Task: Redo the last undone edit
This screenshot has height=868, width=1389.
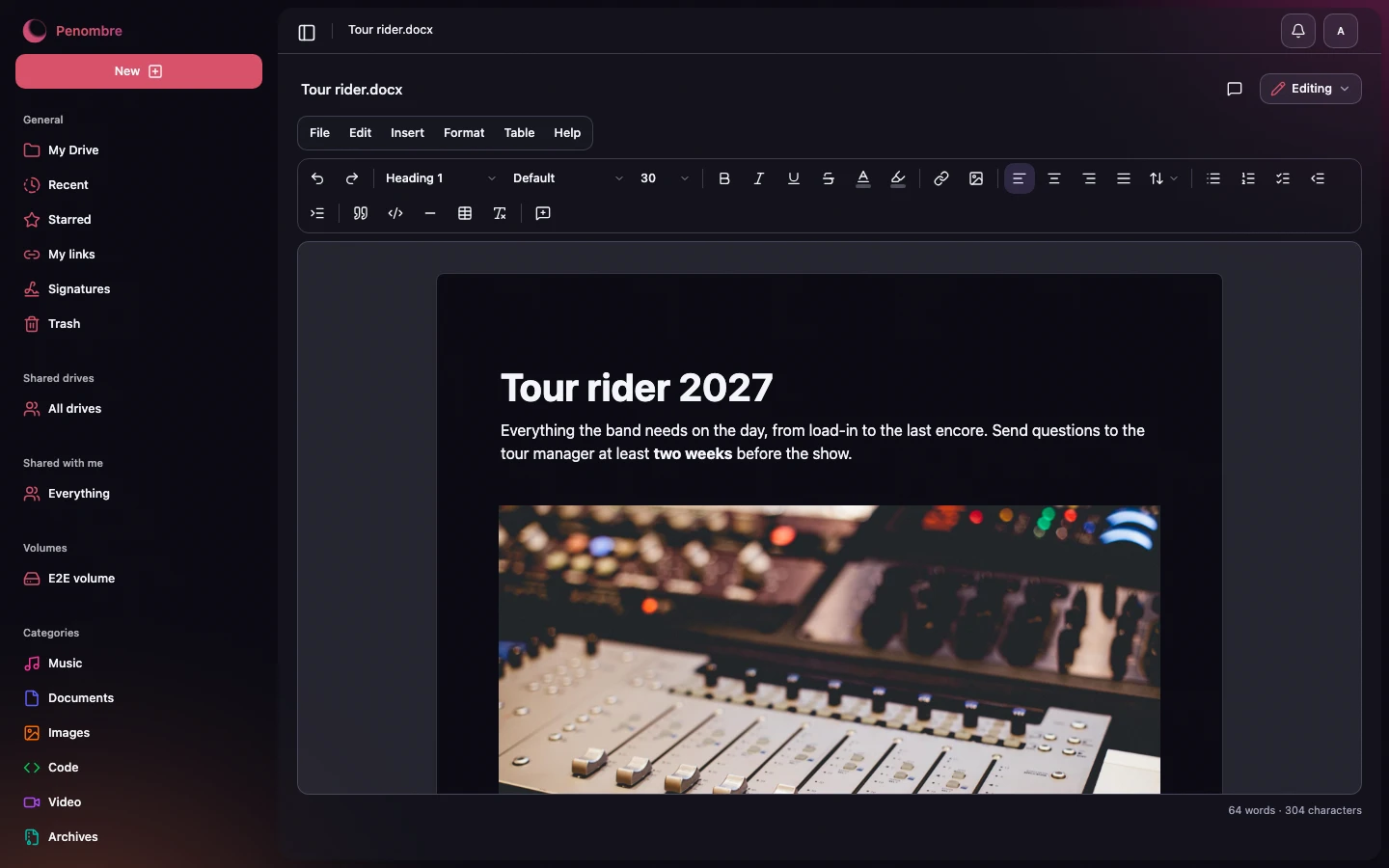Action: (352, 178)
